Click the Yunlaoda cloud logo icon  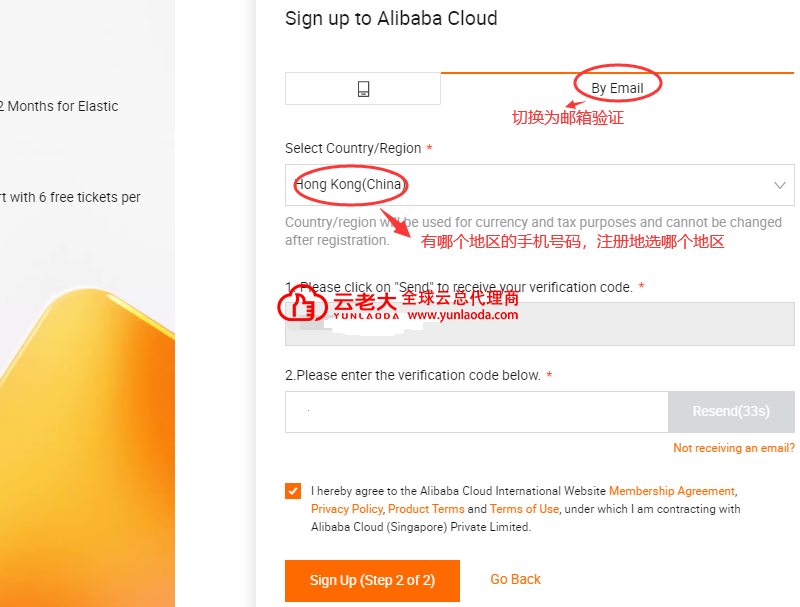301,303
